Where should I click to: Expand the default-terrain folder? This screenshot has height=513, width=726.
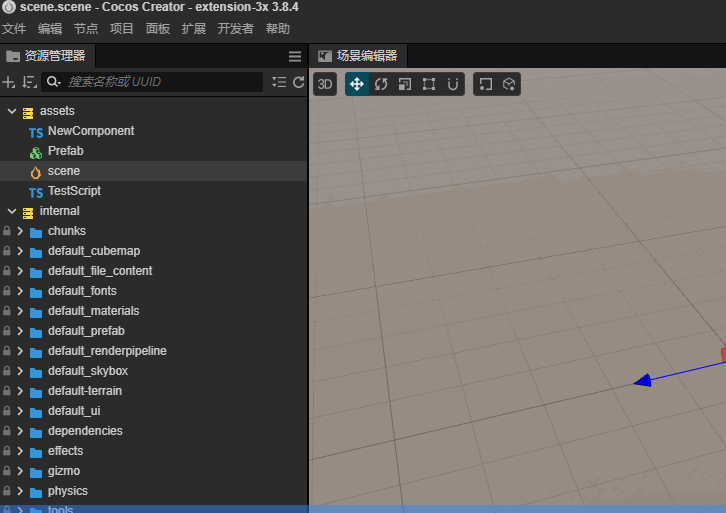tap(20, 391)
